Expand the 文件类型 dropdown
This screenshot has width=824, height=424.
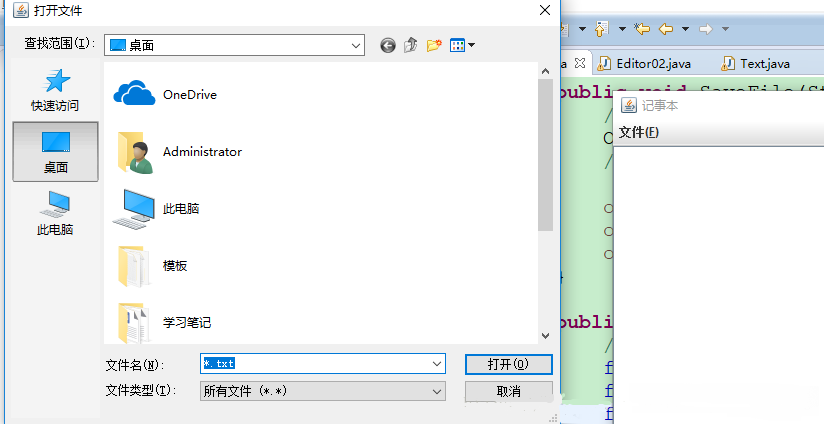click(x=436, y=391)
